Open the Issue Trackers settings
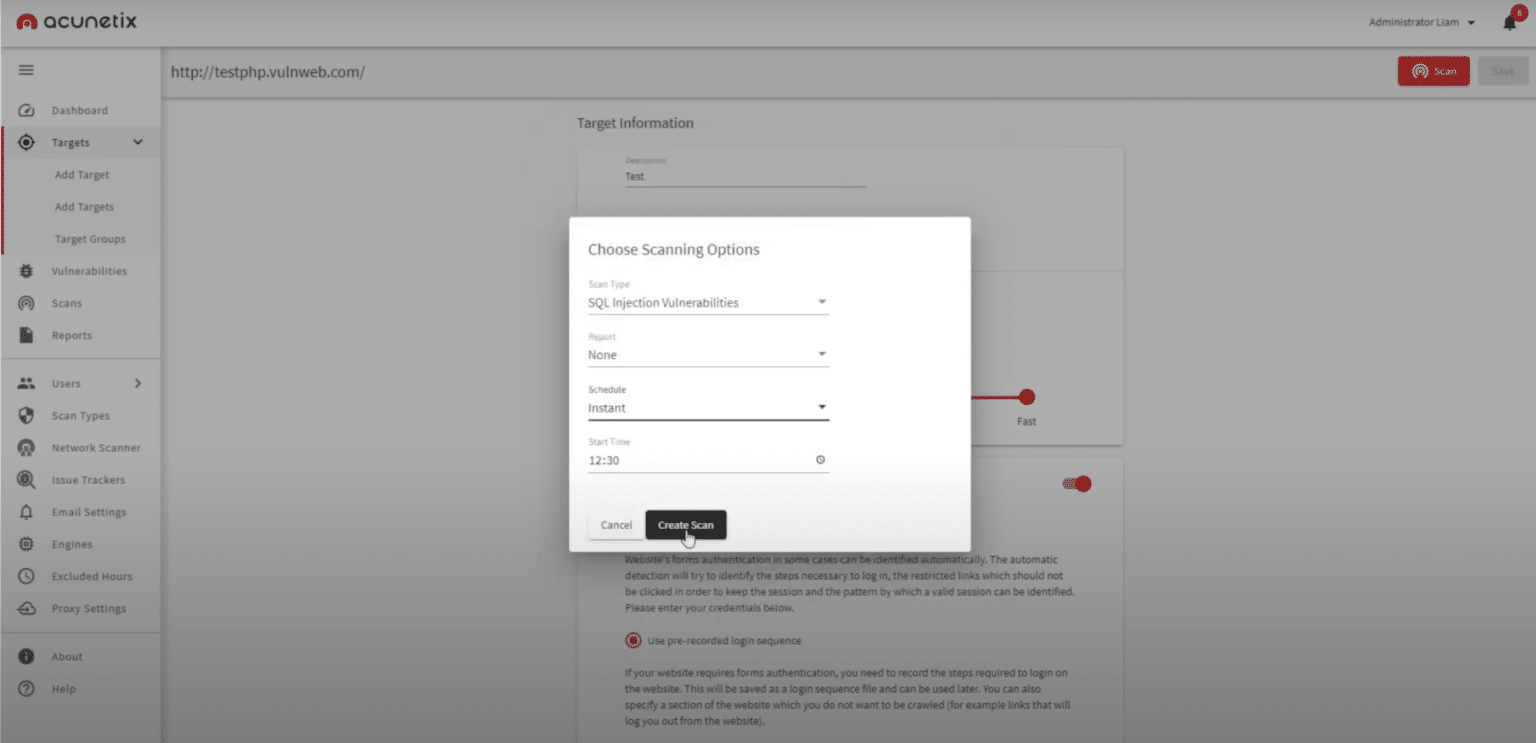Image resolution: width=1536 pixels, height=743 pixels. click(x=90, y=479)
